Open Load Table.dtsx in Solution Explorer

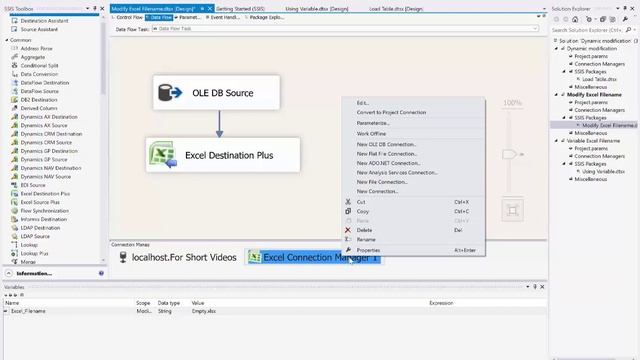tap(599, 79)
